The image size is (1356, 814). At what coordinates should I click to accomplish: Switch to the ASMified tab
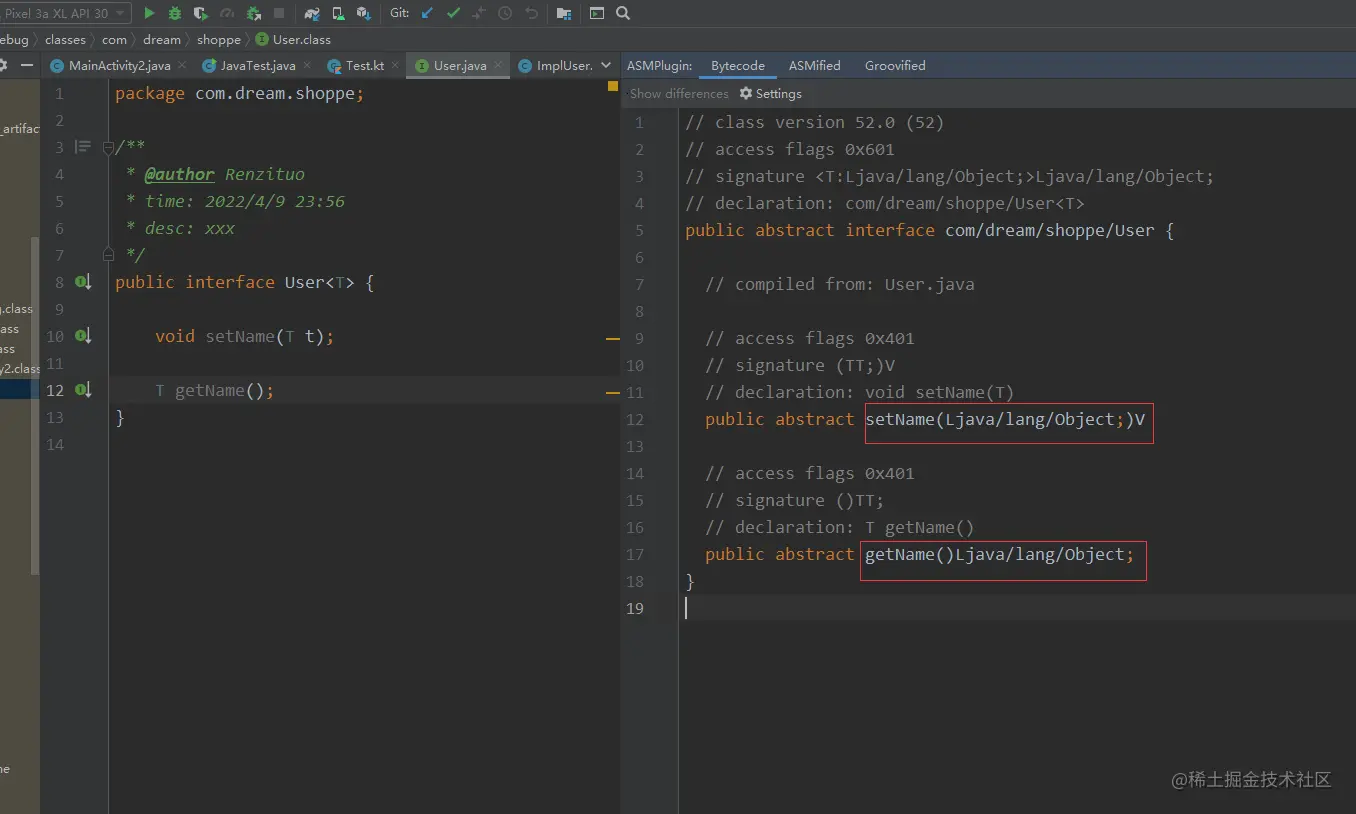point(814,65)
